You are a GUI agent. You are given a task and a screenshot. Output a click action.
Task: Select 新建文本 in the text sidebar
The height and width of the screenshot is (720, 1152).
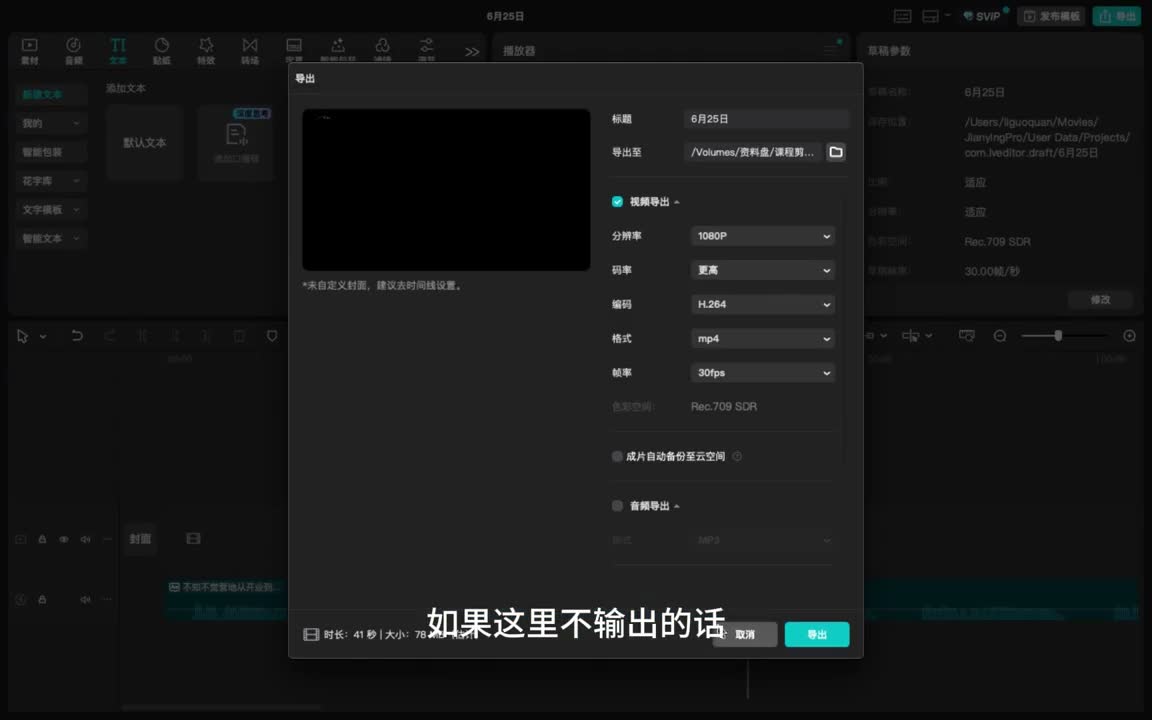51,94
